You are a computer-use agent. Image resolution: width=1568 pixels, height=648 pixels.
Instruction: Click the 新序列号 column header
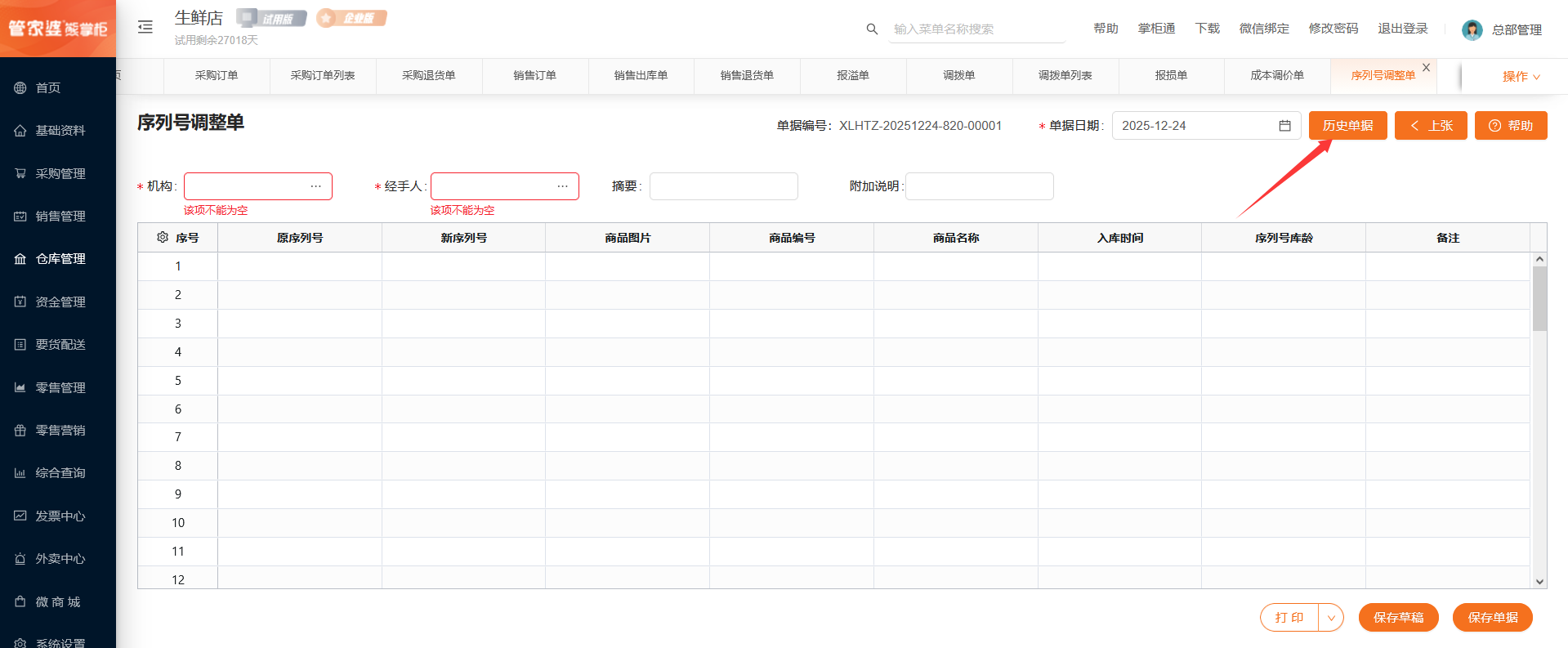464,238
